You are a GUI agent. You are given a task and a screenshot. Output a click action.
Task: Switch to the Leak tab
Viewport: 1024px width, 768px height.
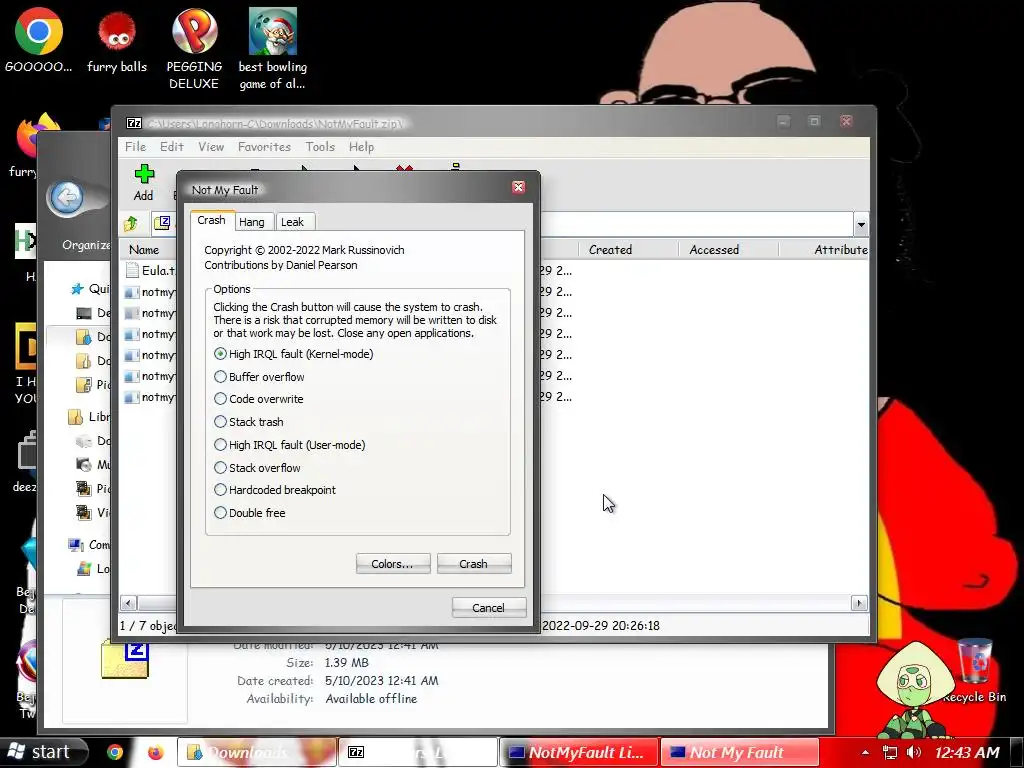pos(293,222)
